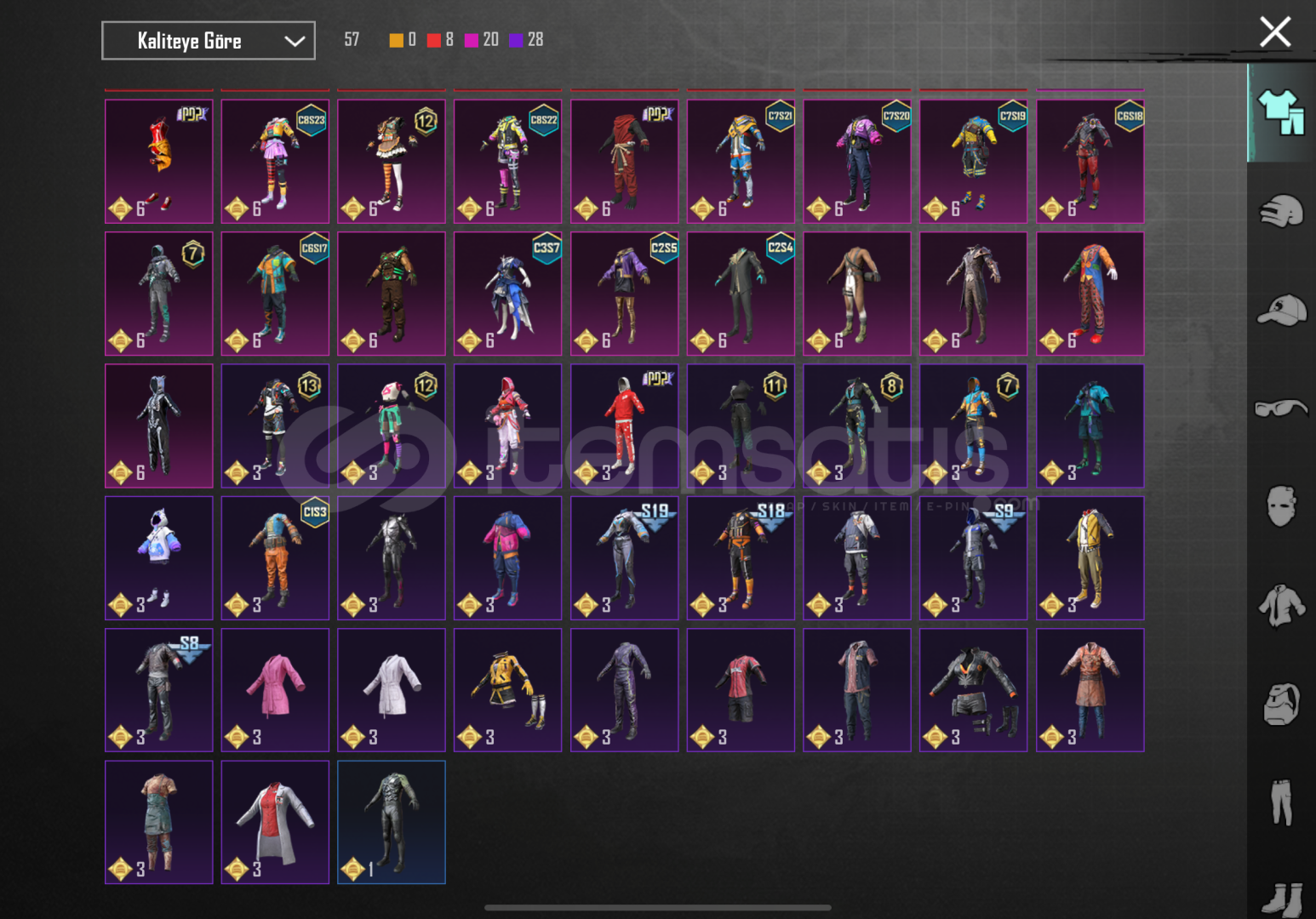Select the orange leather trench coat
1316x919 pixels.
tap(1090, 690)
